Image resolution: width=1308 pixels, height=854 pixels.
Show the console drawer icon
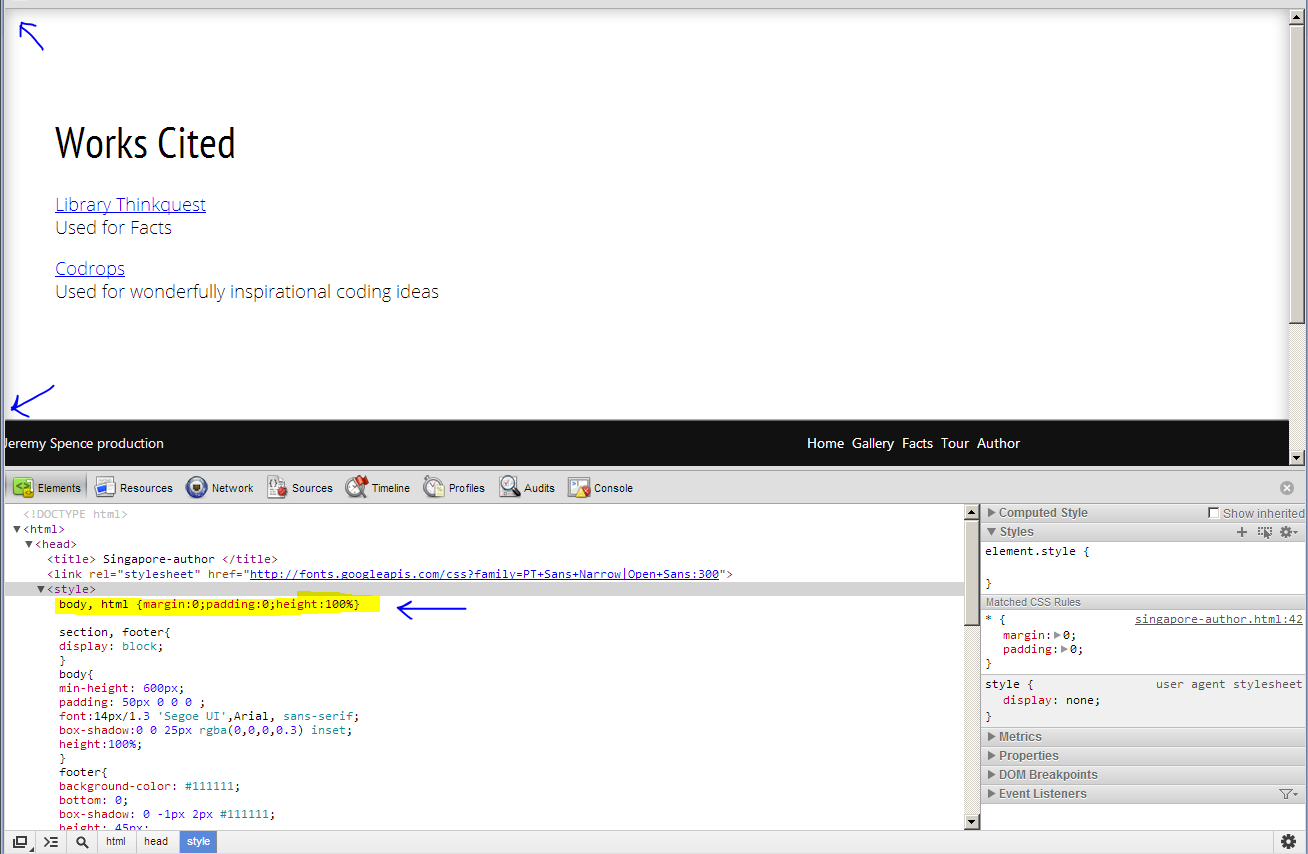pos(51,842)
